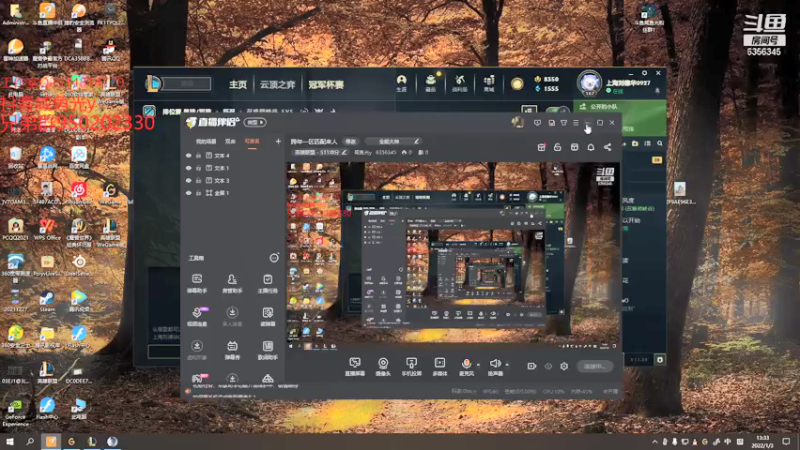Toggle visibility of the 文本 1 layer
Viewport: 800px width, 450px height.
pyautogui.click(x=189, y=168)
